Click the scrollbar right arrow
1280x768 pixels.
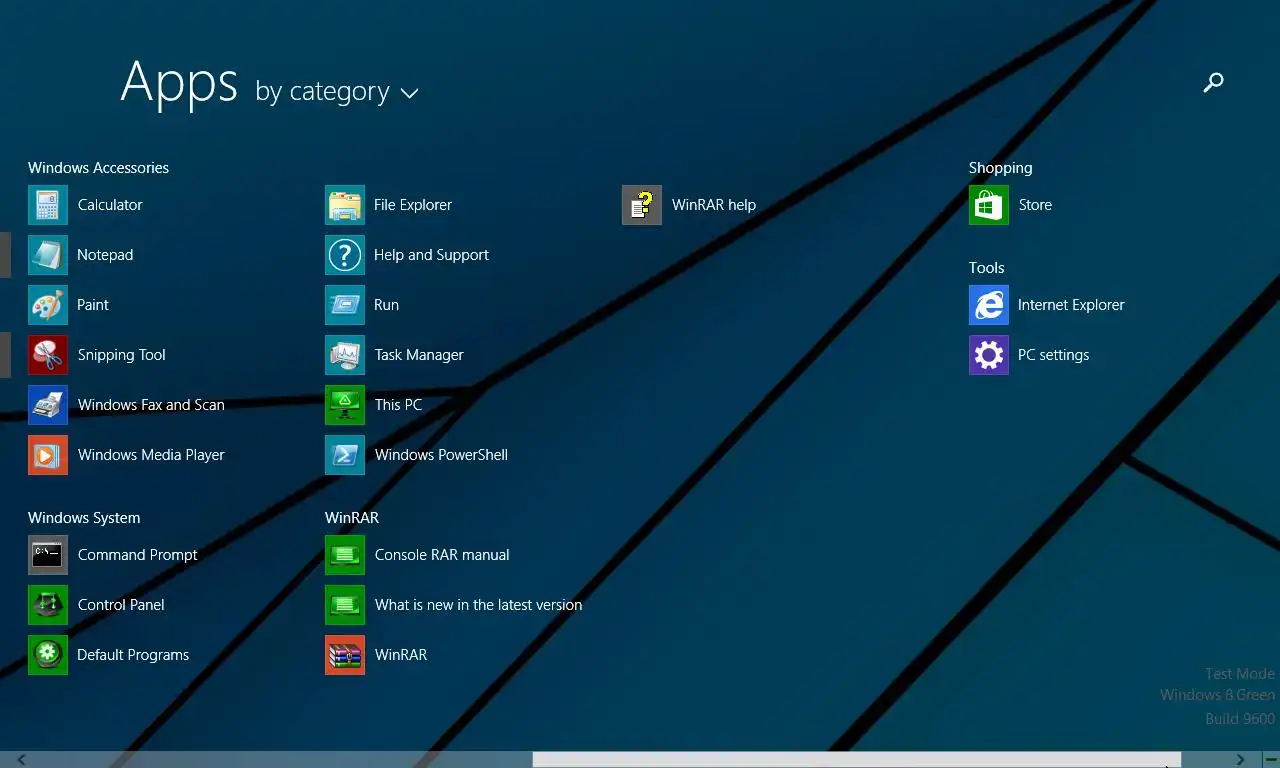pos(1241,760)
